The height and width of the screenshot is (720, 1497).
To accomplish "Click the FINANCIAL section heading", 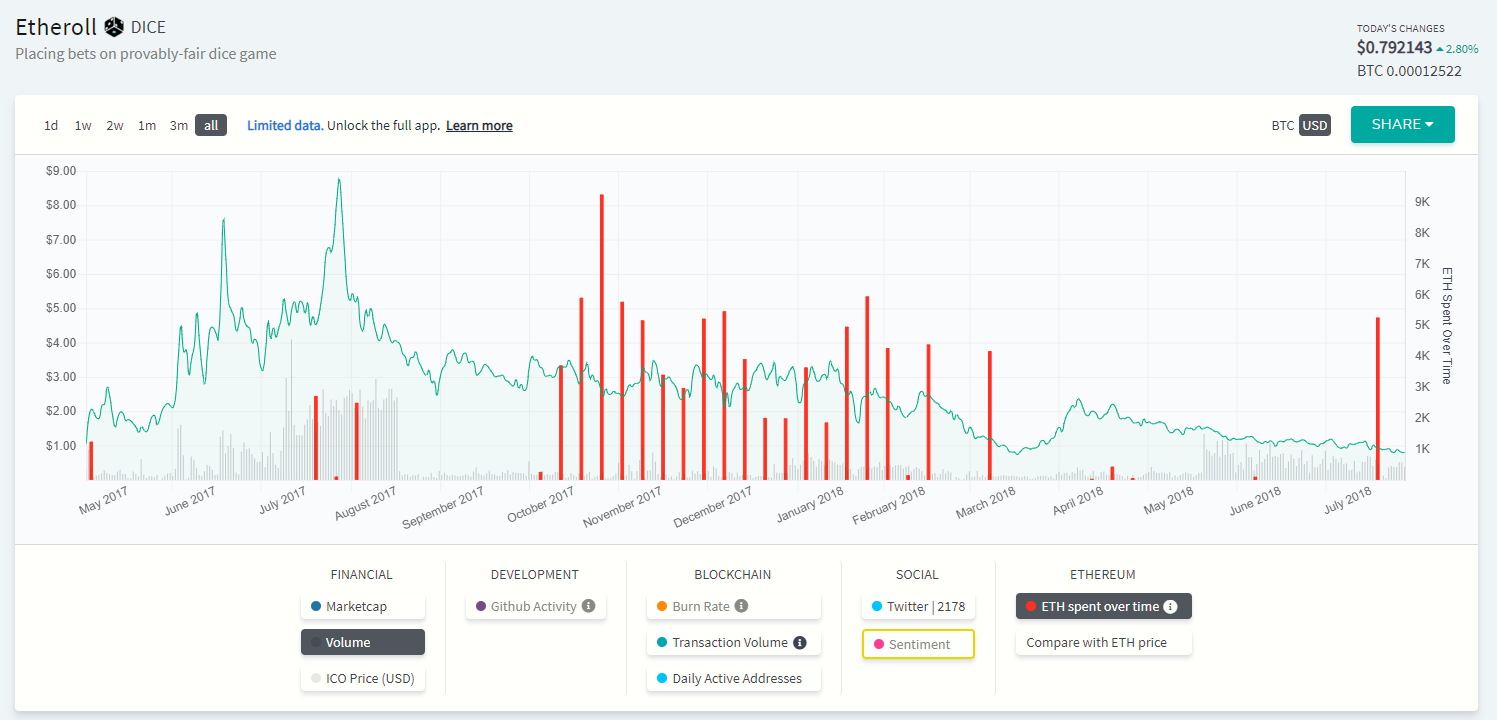I will click(x=362, y=575).
